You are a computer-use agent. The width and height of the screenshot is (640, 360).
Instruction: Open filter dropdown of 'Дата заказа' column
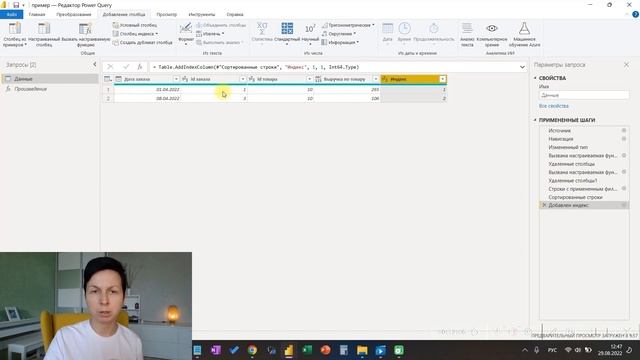click(176, 79)
